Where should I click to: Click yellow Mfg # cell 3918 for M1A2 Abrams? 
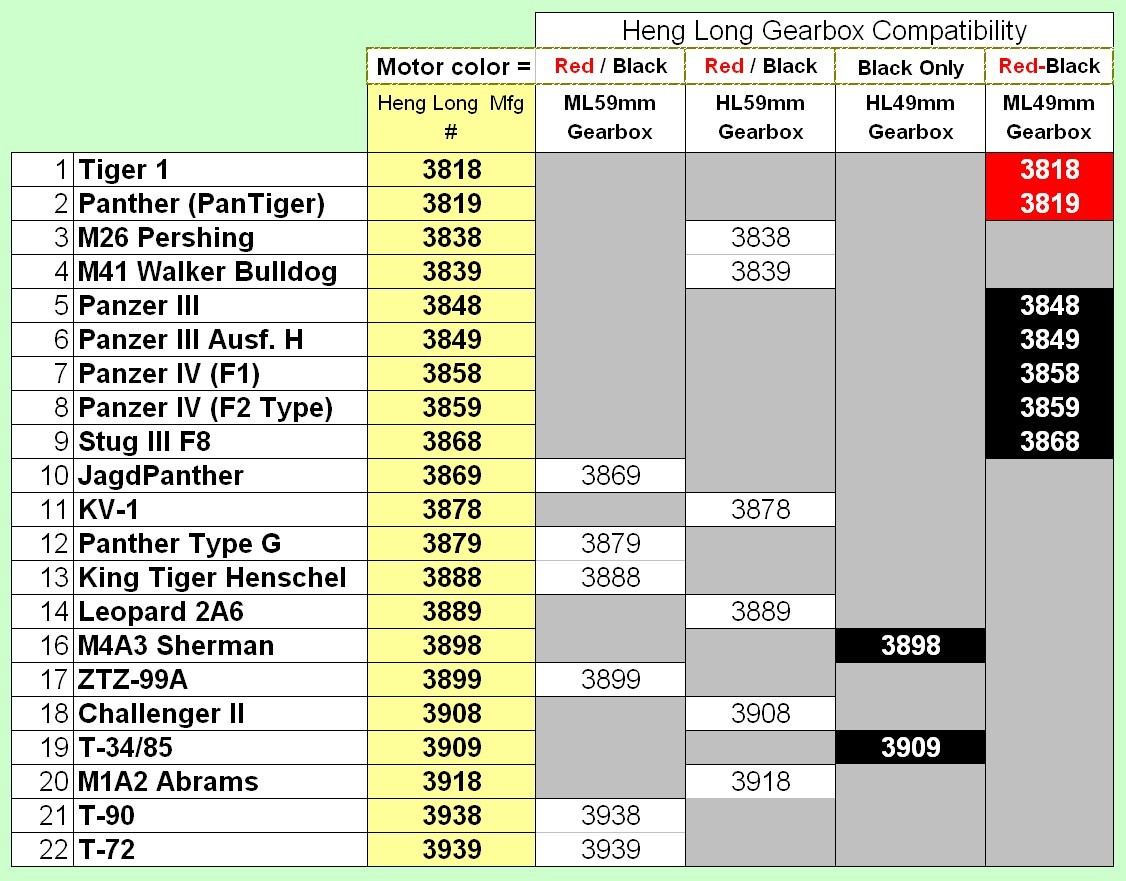click(x=451, y=781)
